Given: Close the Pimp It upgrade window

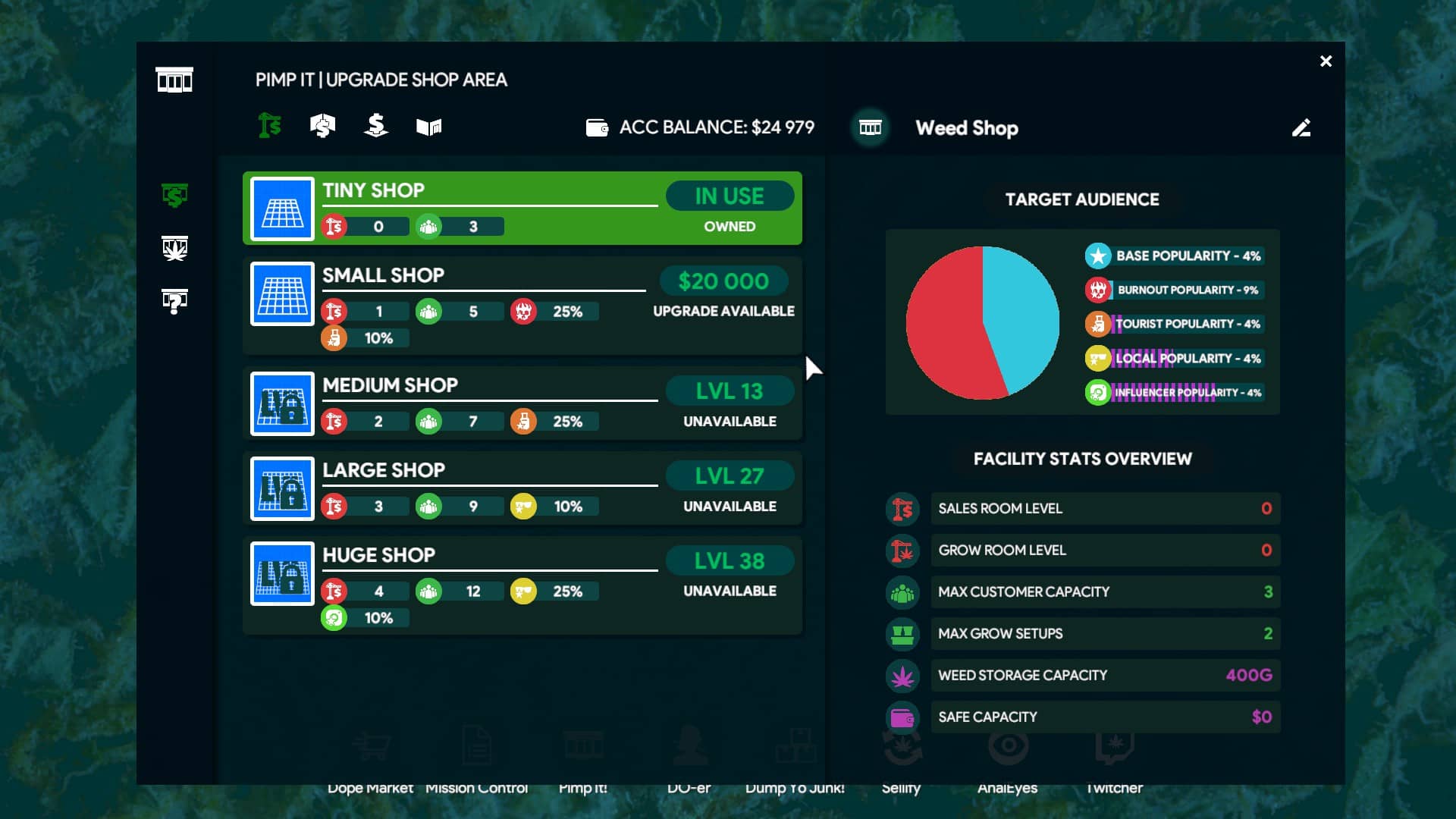Looking at the screenshot, I should point(1326,61).
